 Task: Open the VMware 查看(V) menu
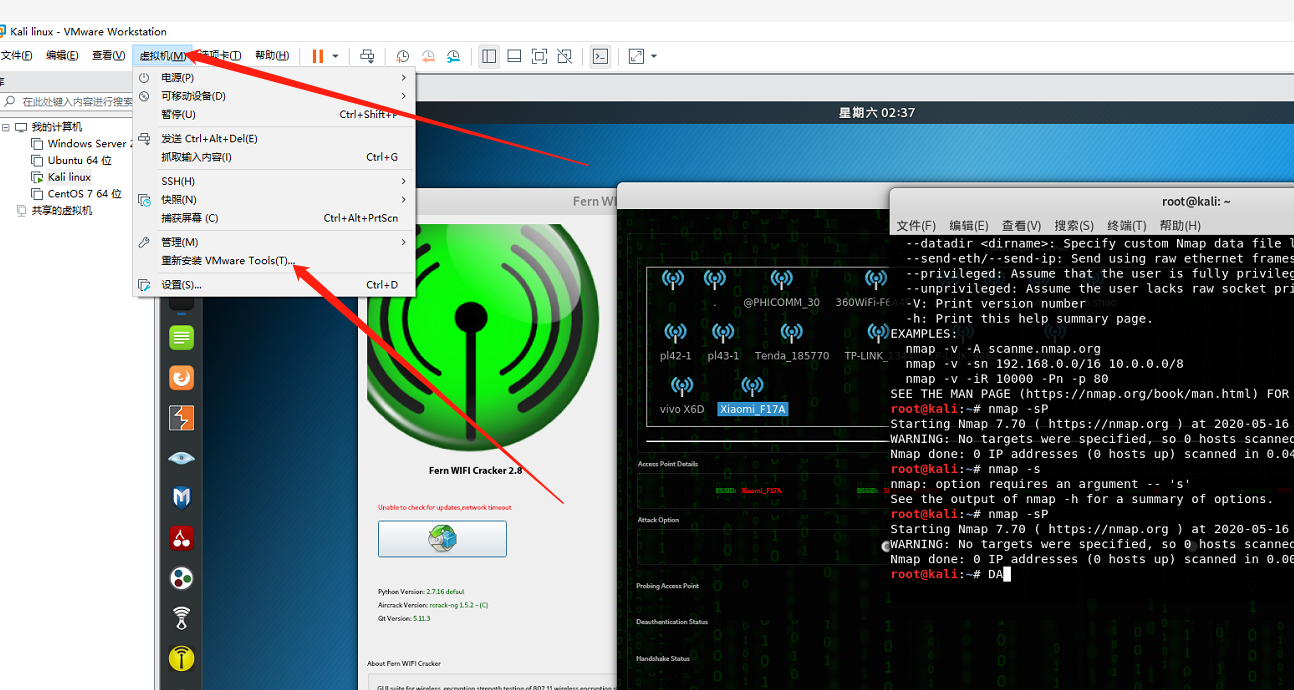tap(108, 55)
